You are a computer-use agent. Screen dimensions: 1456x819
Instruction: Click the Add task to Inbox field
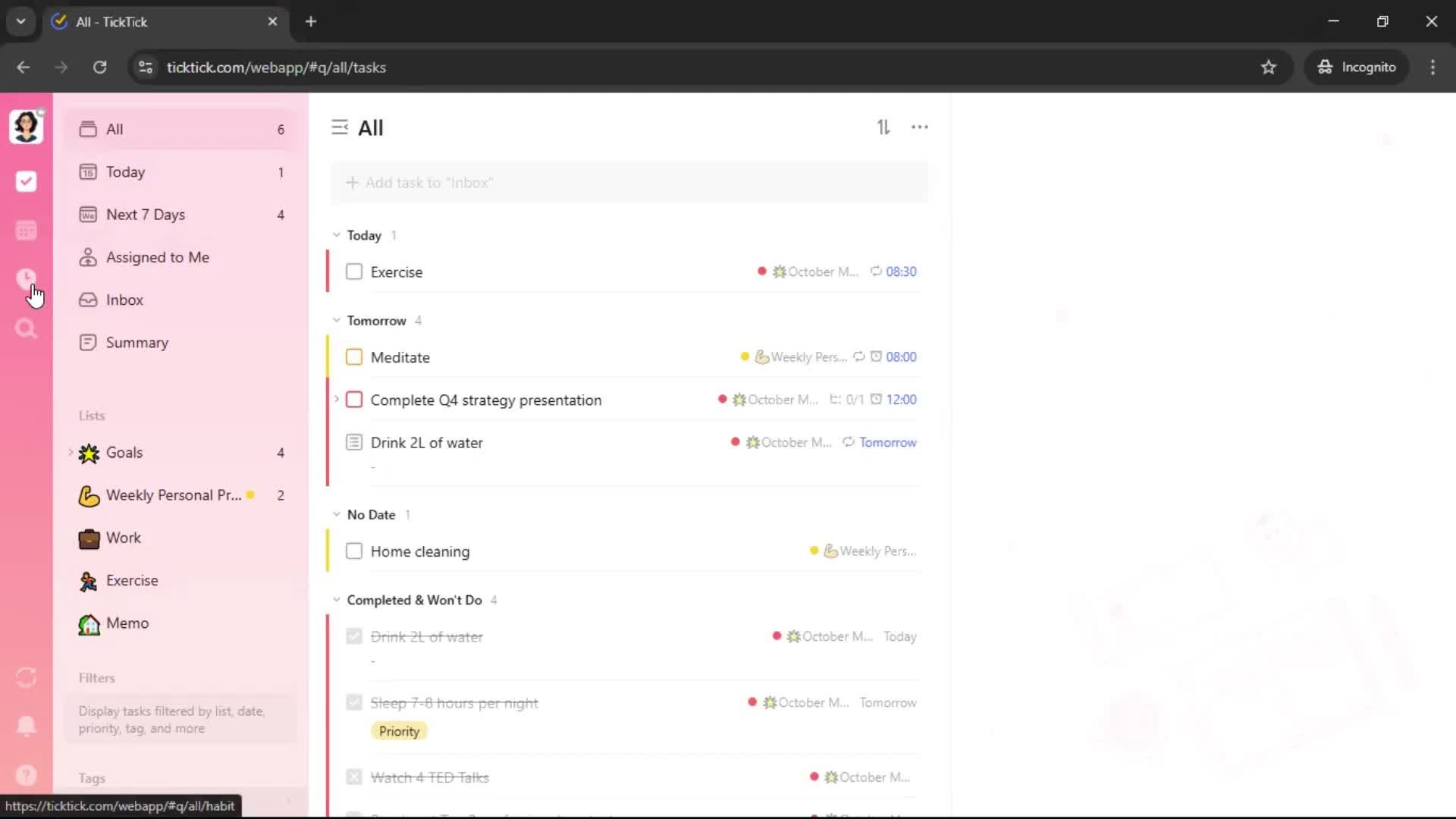(629, 183)
